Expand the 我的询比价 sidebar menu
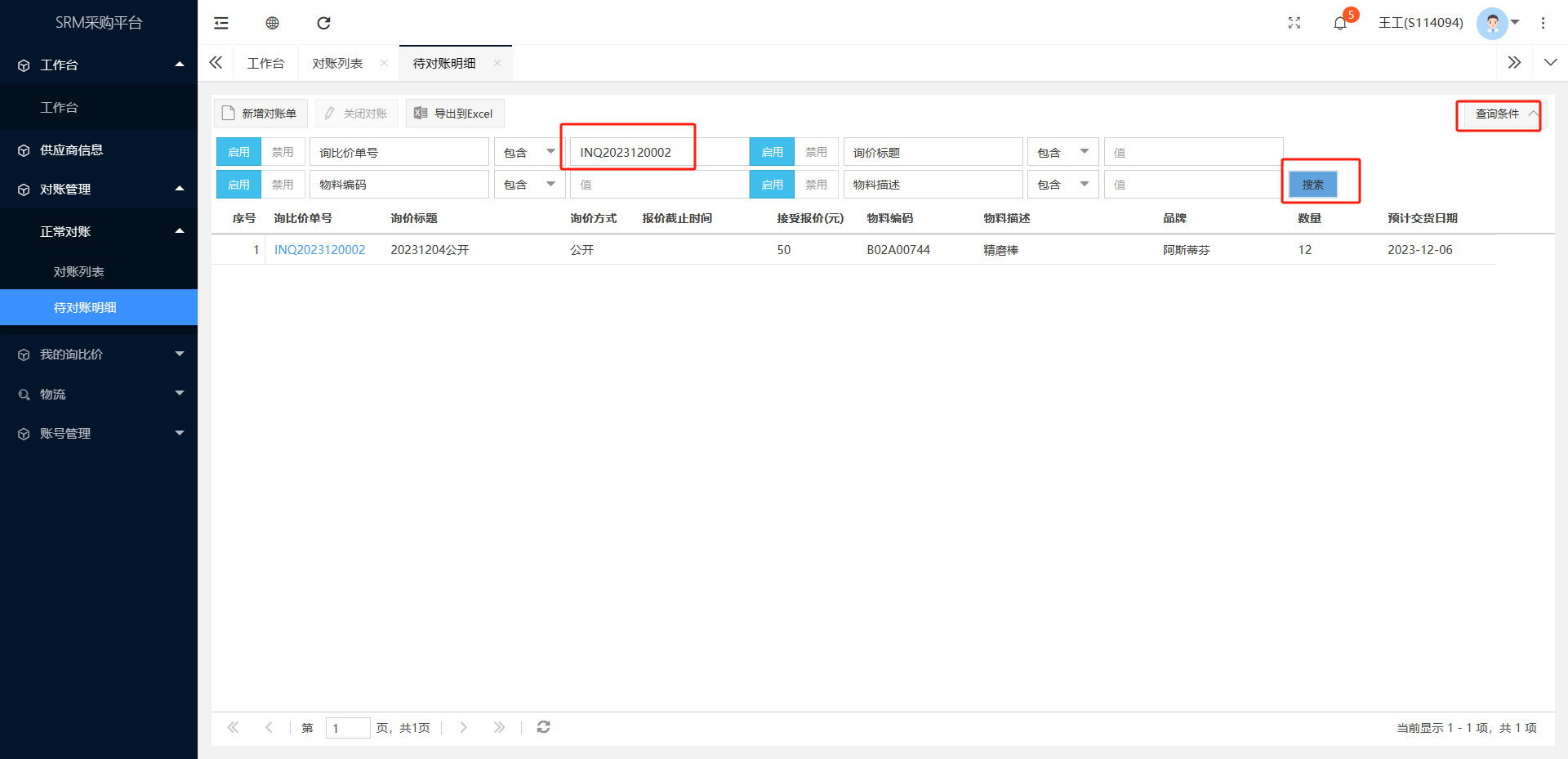1568x759 pixels. click(x=98, y=354)
